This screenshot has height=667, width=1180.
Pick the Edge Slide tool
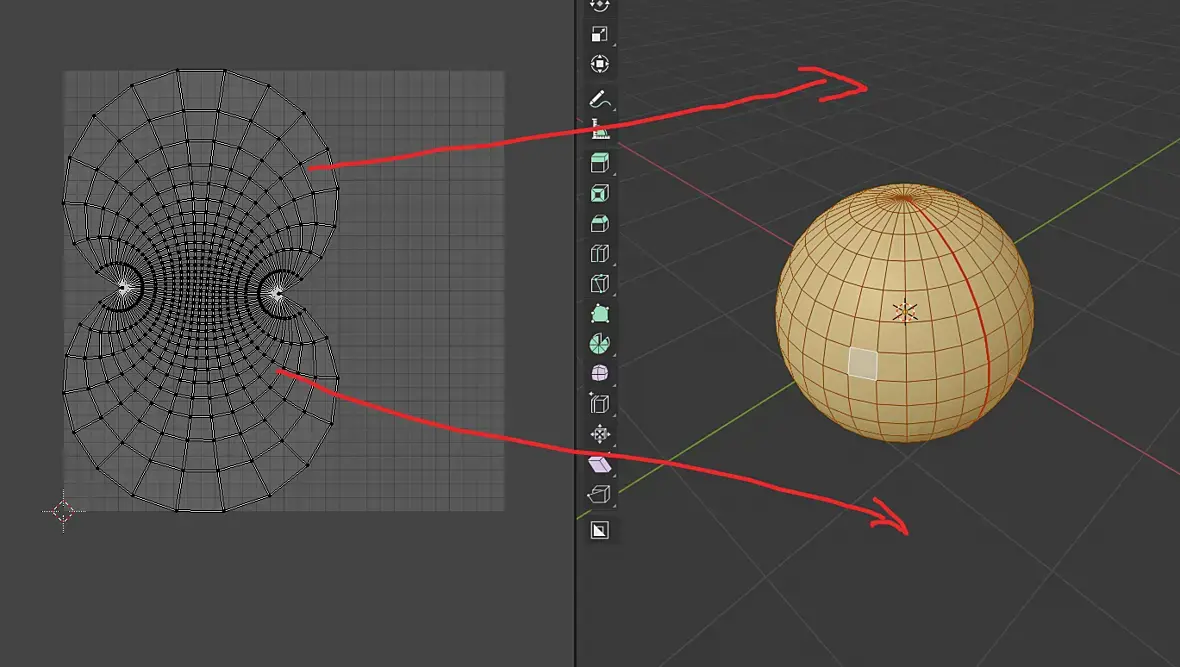599,404
